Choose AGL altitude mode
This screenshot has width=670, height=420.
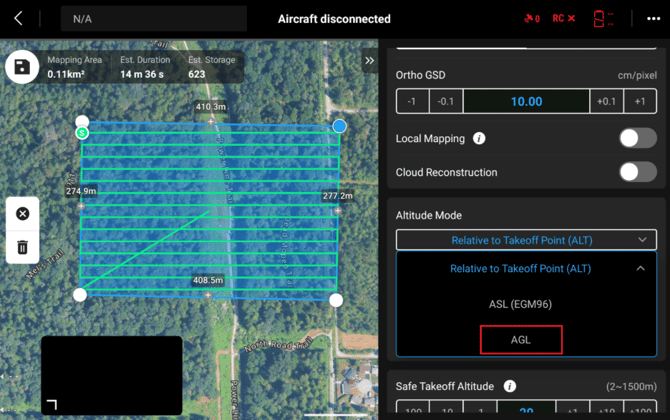pos(521,340)
